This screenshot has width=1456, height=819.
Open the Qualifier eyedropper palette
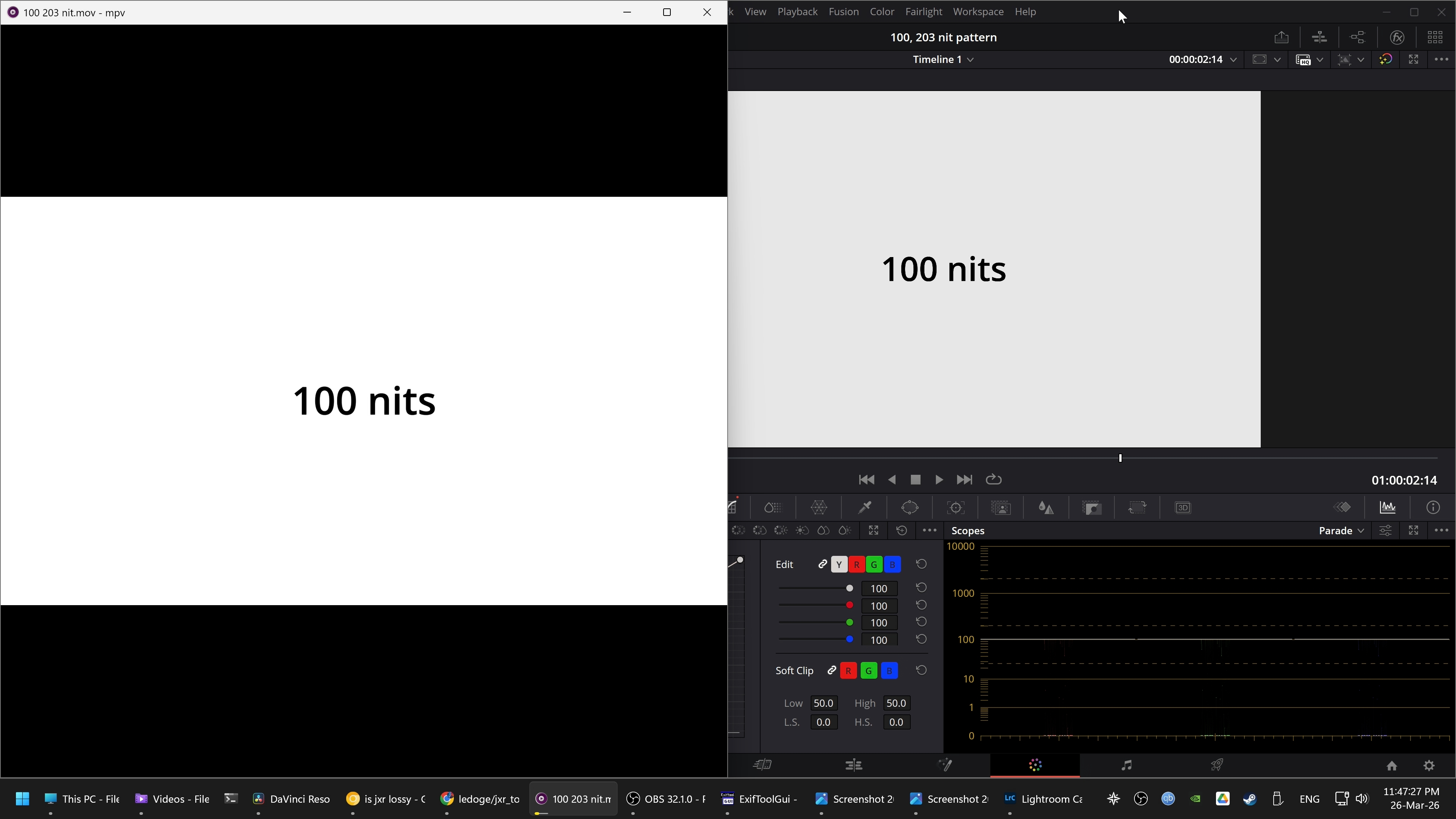click(864, 508)
